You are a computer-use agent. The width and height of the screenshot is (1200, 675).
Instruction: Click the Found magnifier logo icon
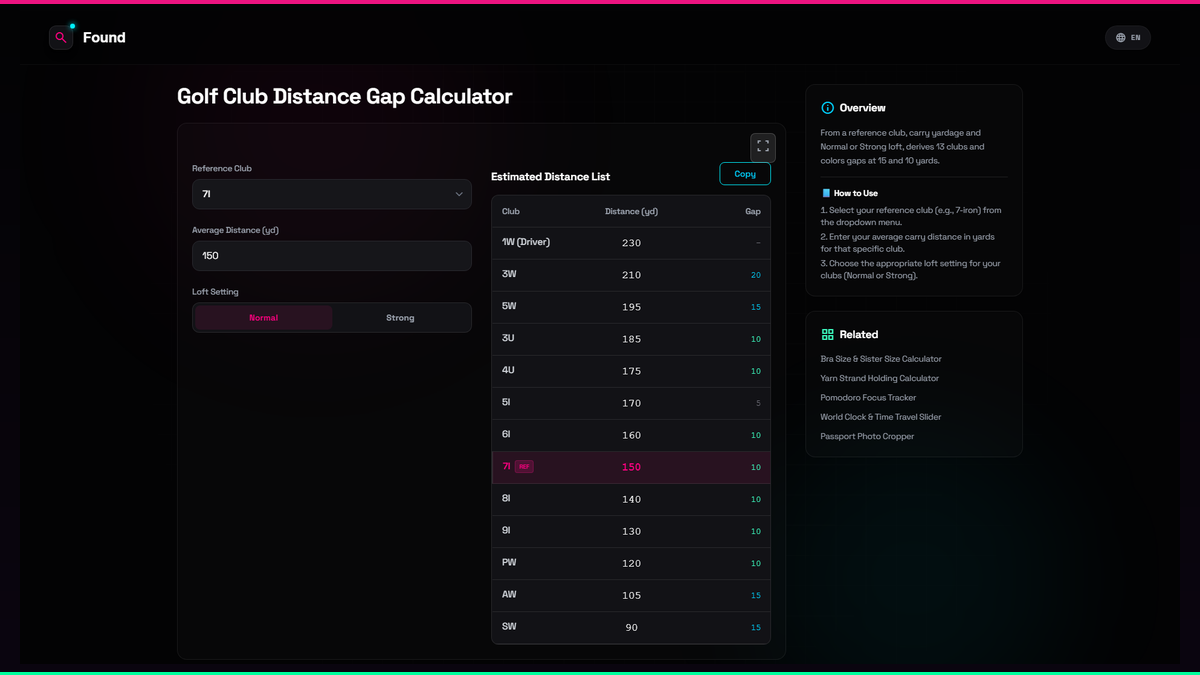tap(61, 37)
